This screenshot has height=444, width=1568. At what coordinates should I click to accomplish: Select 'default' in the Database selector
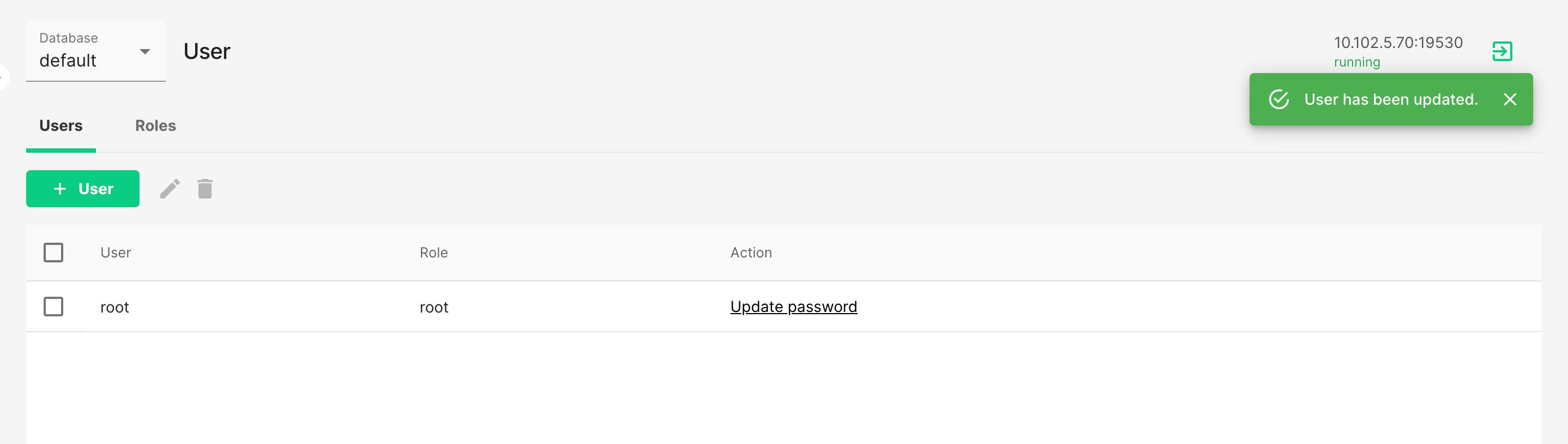point(68,61)
